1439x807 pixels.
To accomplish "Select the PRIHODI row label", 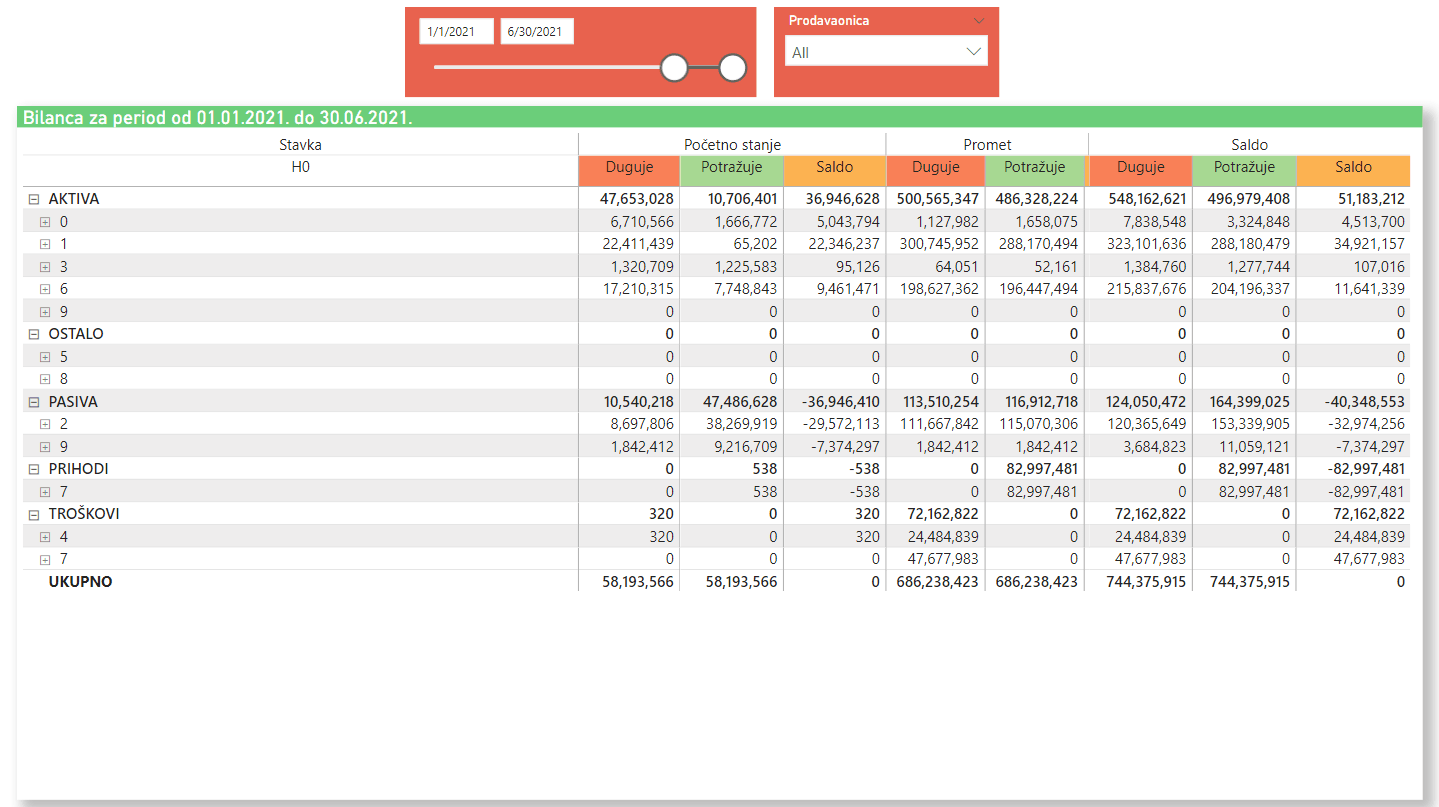I will pyautogui.click(x=78, y=469).
